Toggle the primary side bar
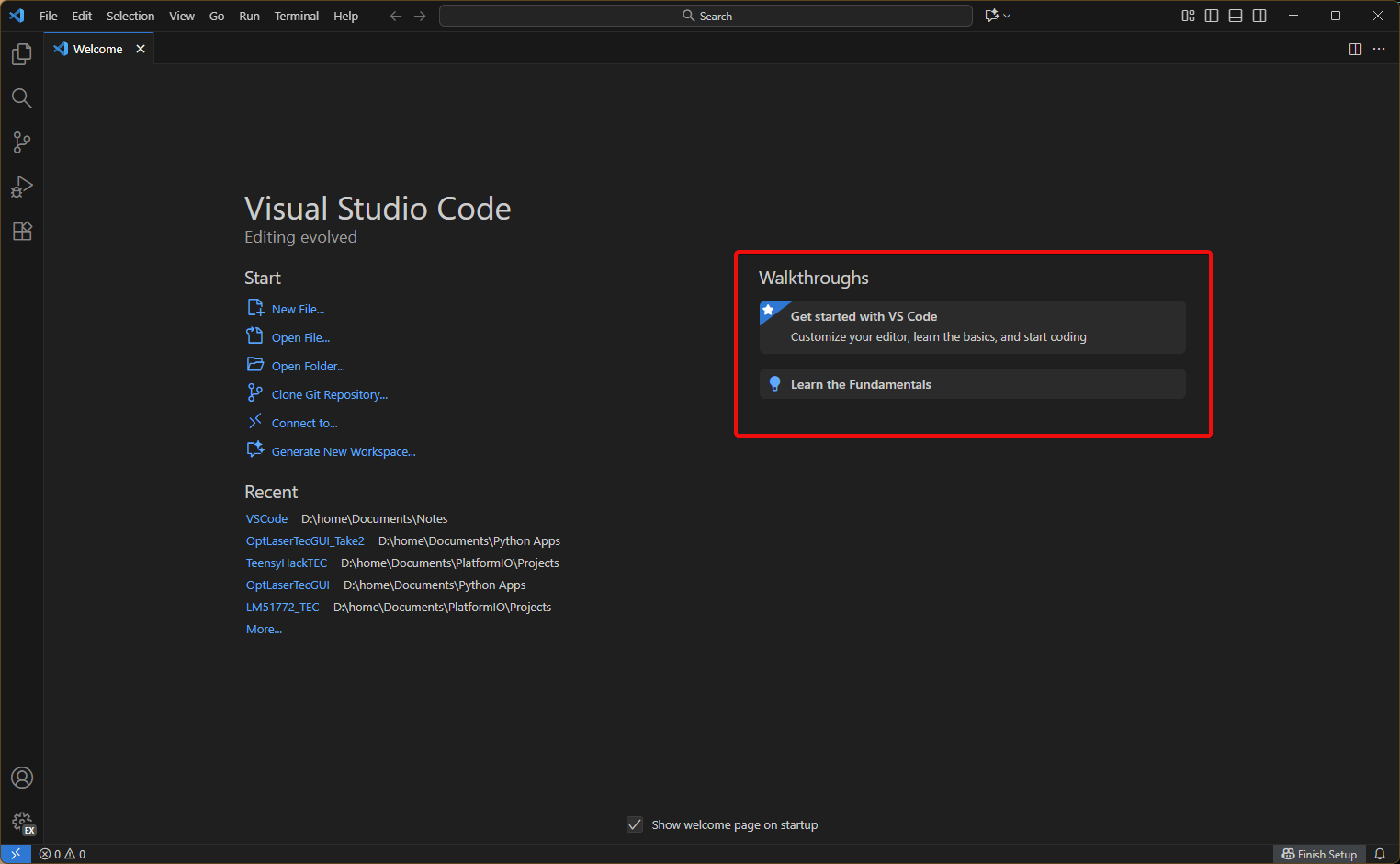Viewport: 1400px width, 864px height. [1212, 16]
